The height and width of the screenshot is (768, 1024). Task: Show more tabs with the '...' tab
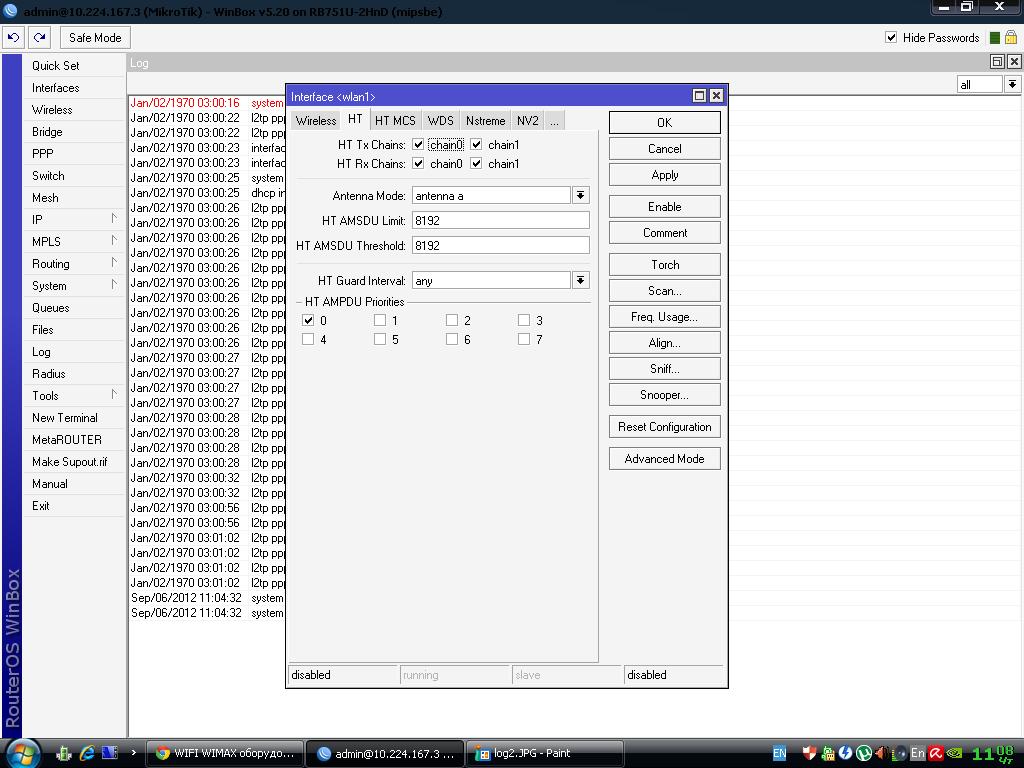coord(554,121)
